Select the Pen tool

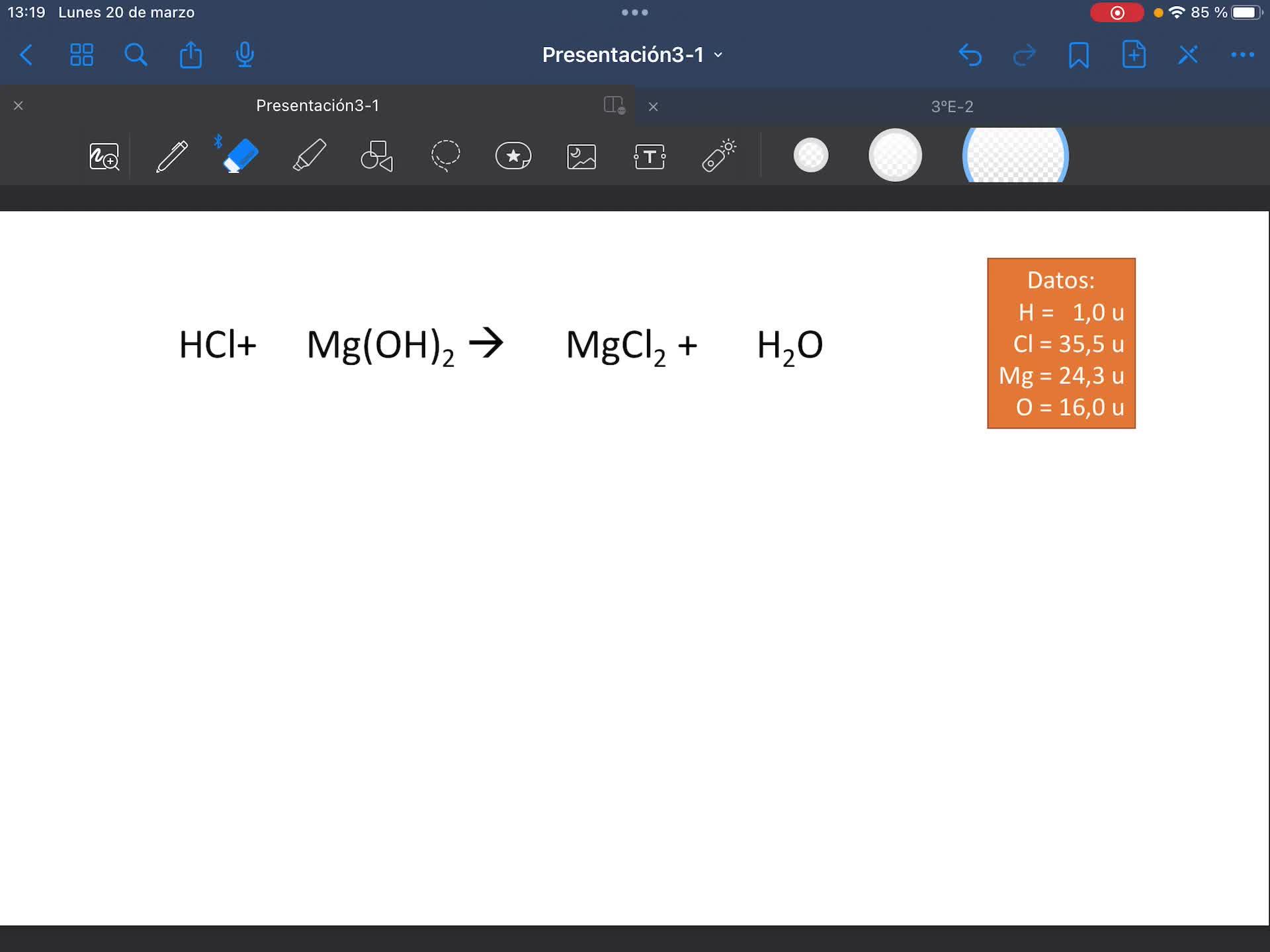pos(171,157)
